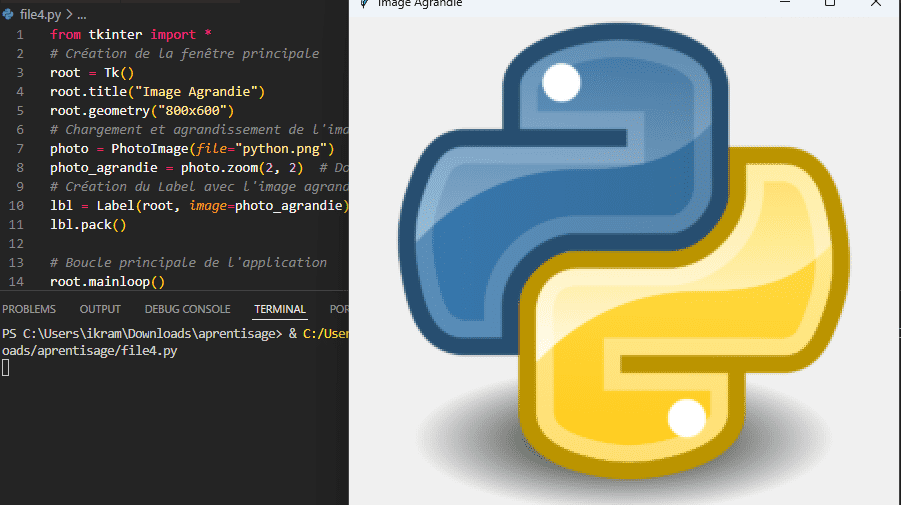Image resolution: width=901 pixels, height=505 pixels.
Task: Open the file4.py breadcrumb item
Action: (40, 14)
